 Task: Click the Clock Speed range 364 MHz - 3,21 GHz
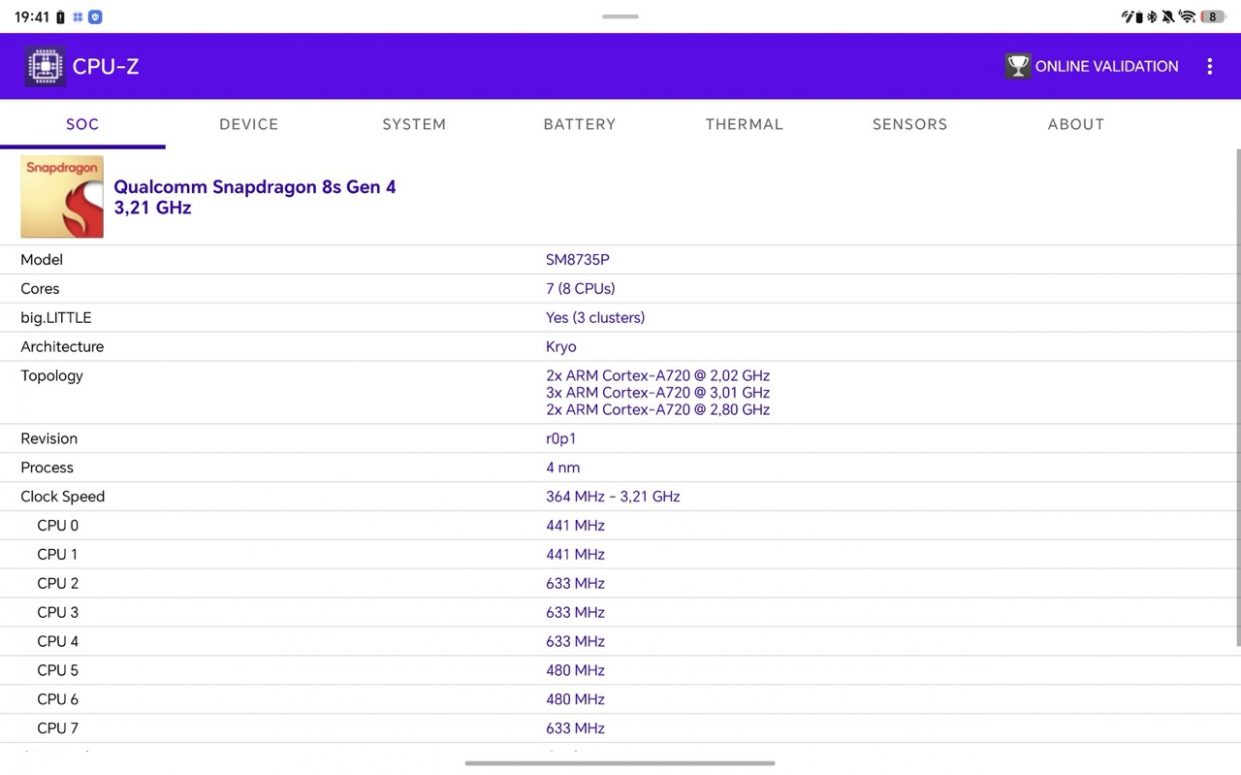(x=613, y=497)
